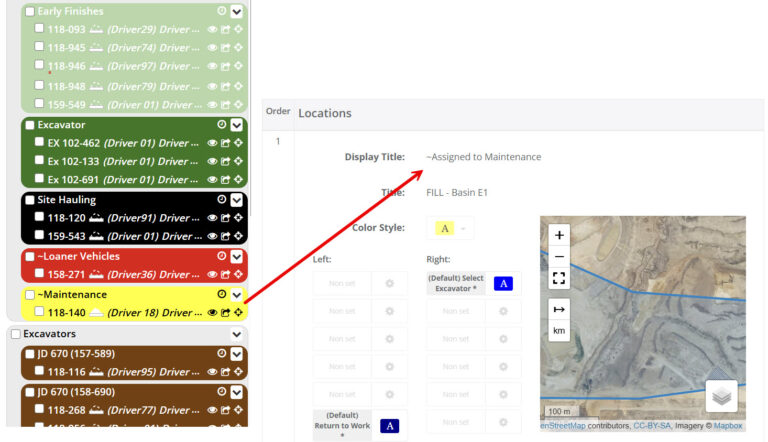Image resolution: width=768 pixels, height=442 pixels.
Task: Check the Excavator group checkbox
Action: (x=30, y=125)
